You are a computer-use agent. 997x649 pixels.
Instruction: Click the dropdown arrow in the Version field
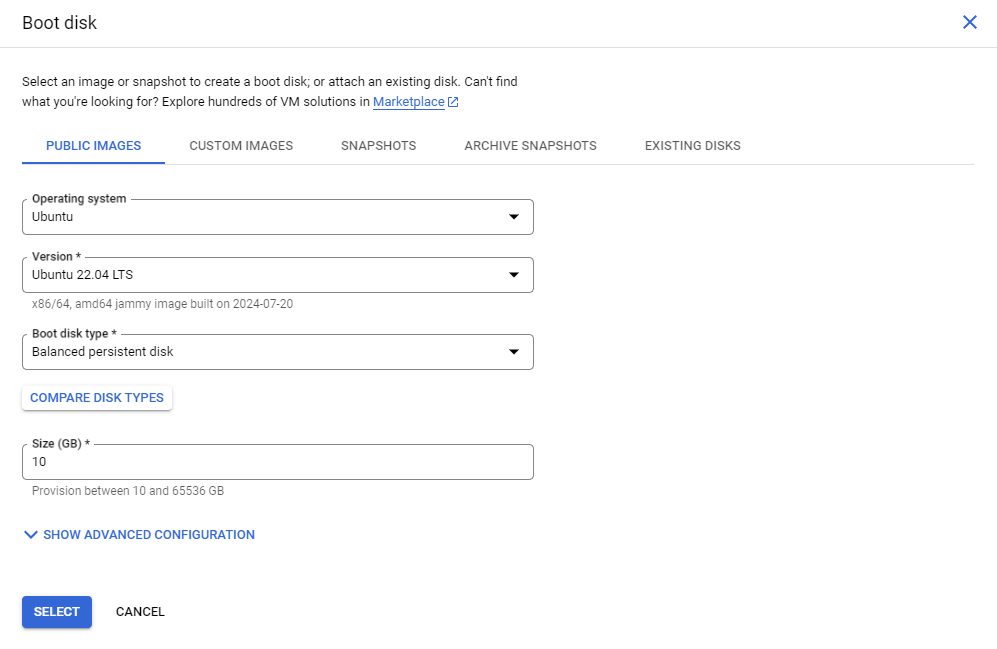[514, 275]
